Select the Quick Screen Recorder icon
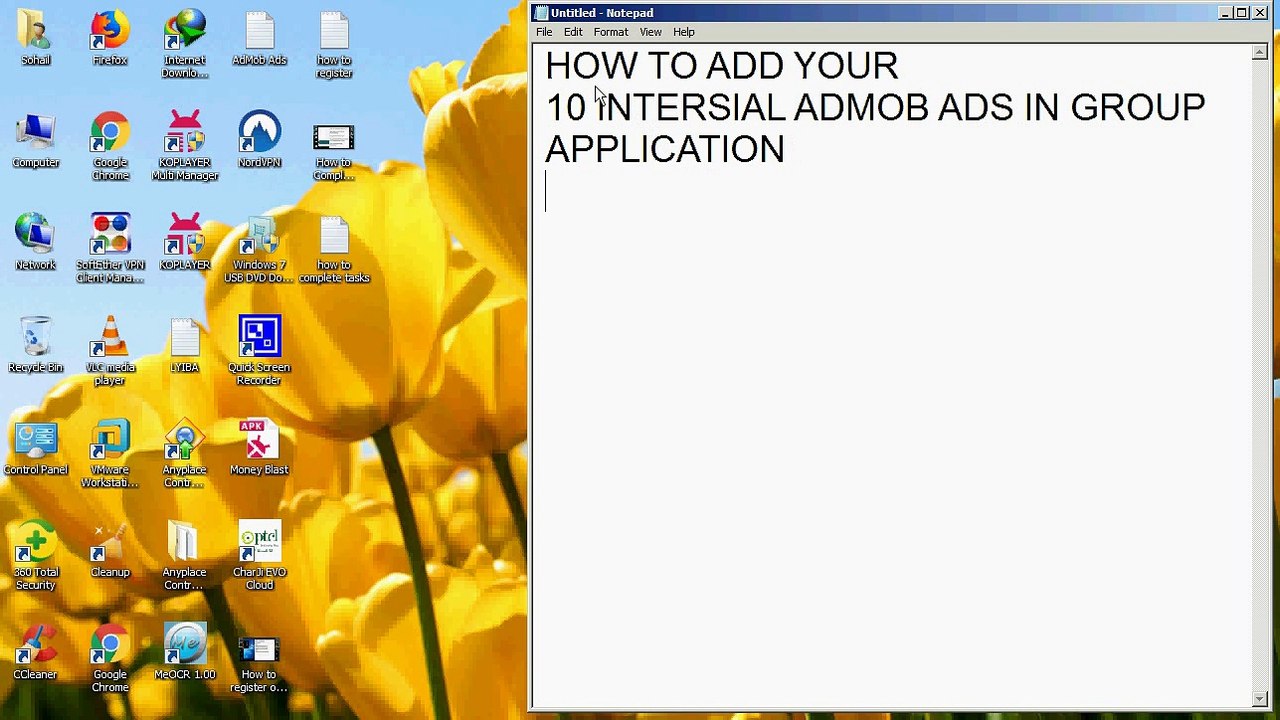The width and height of the screenshot is (1280, 720). (x=259, y=352)
